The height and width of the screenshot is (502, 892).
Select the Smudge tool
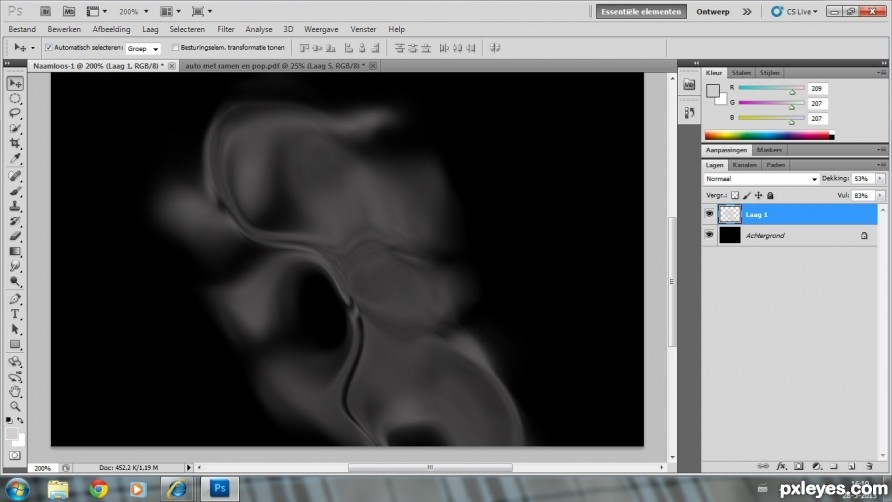pos(15,266)
